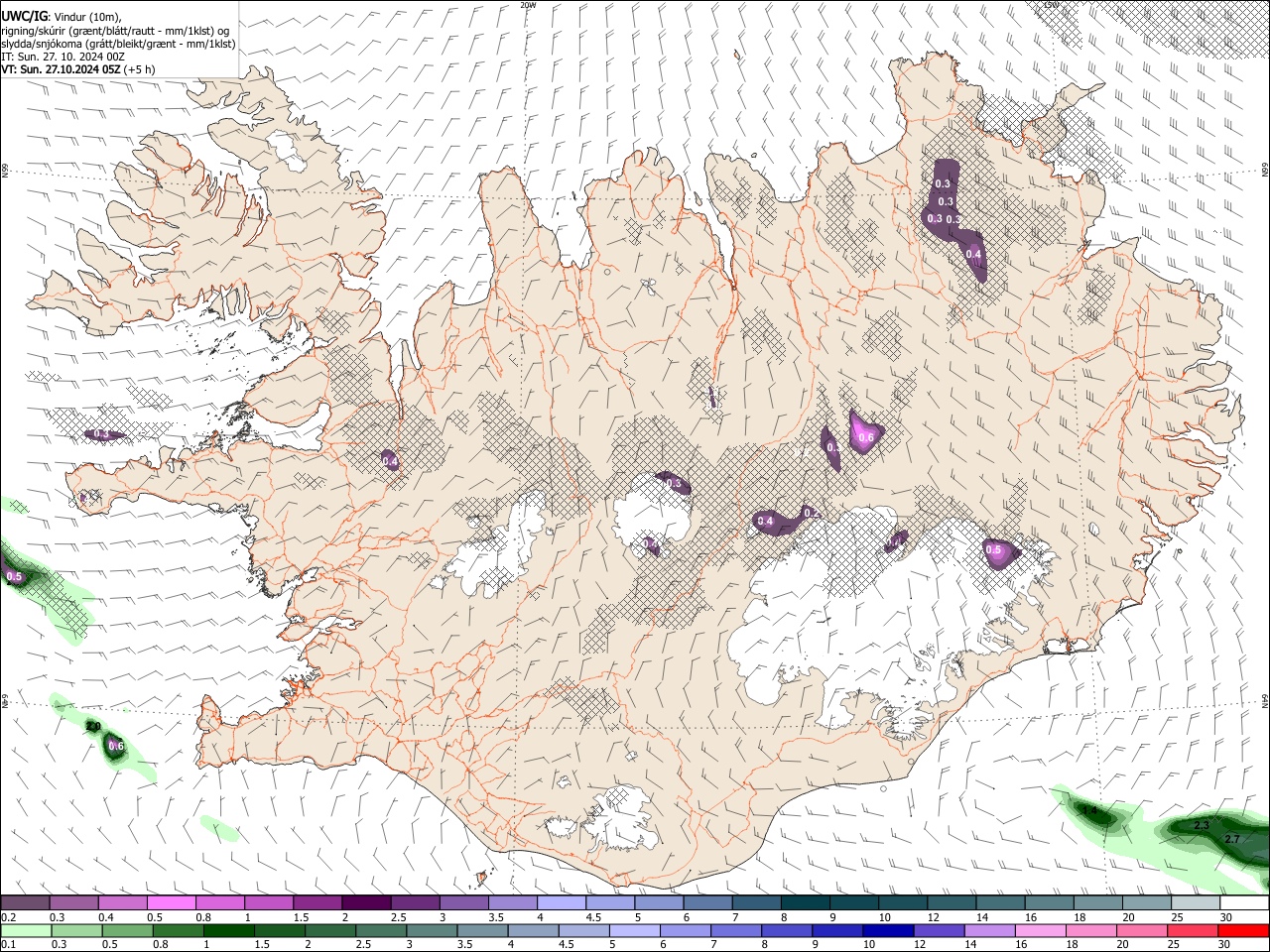Click the 0.5 snow value on eastern Vatnajökull
This screenshot has width=1270, height=952.
coord(994,549)
